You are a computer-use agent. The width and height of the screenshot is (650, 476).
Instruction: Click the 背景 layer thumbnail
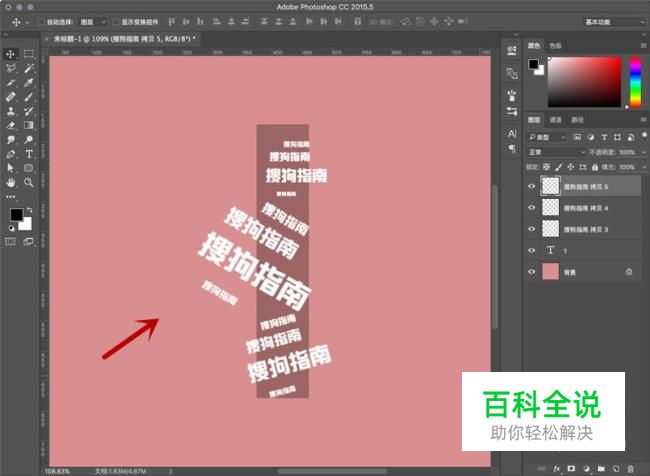point(551,272)
